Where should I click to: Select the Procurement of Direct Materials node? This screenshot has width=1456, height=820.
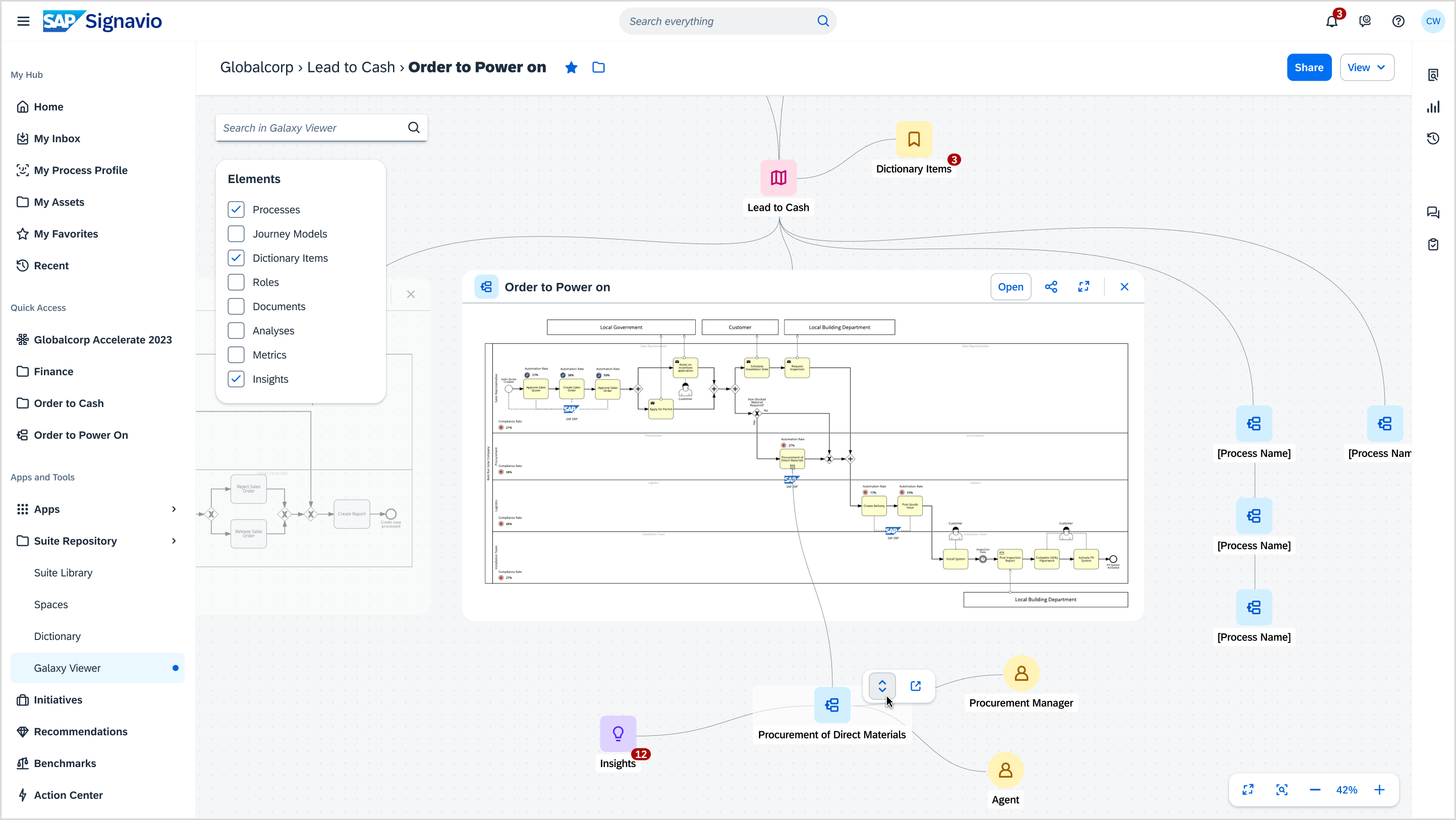tap(832, 706)
